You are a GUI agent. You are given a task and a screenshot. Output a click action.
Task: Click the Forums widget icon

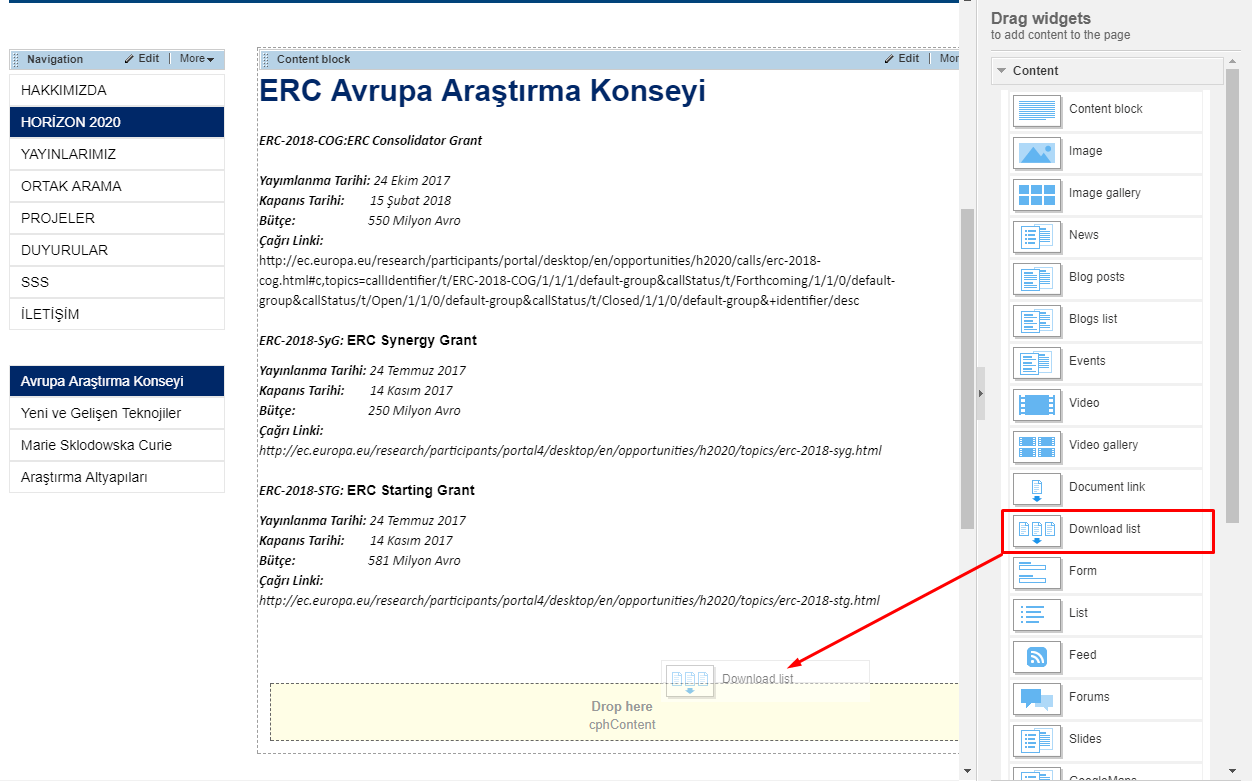1037,698
